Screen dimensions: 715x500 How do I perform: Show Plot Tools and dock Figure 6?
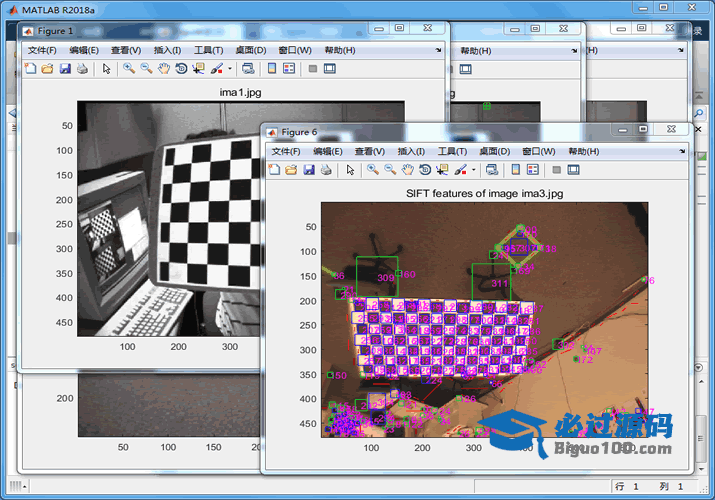[575, 170]
